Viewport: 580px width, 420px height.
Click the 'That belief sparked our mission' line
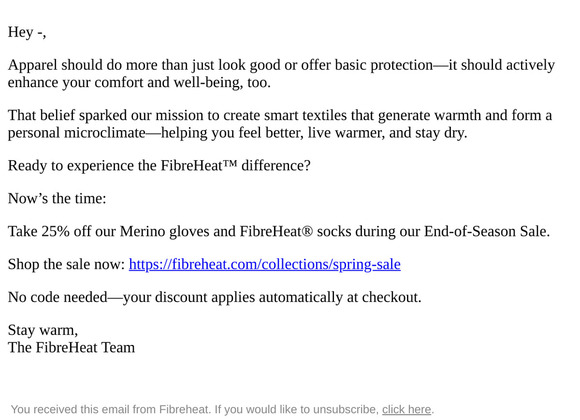click(280, 115)
